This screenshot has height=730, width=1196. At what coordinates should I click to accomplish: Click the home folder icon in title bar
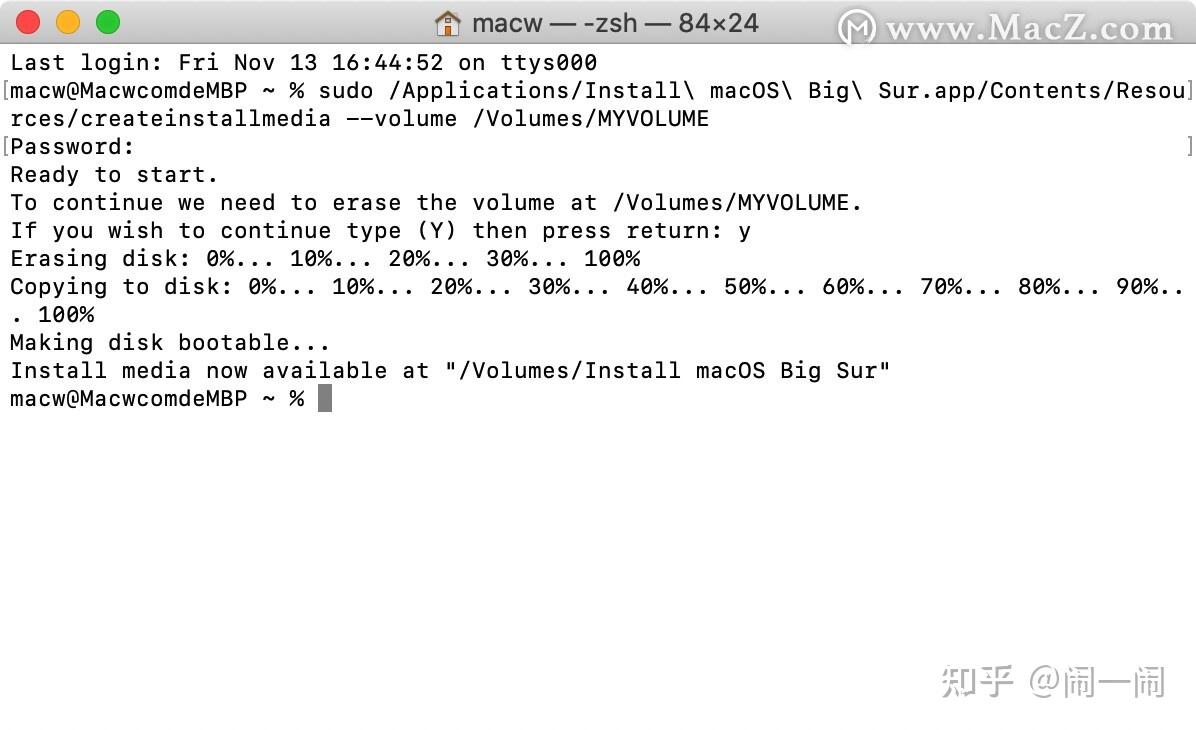448,24
